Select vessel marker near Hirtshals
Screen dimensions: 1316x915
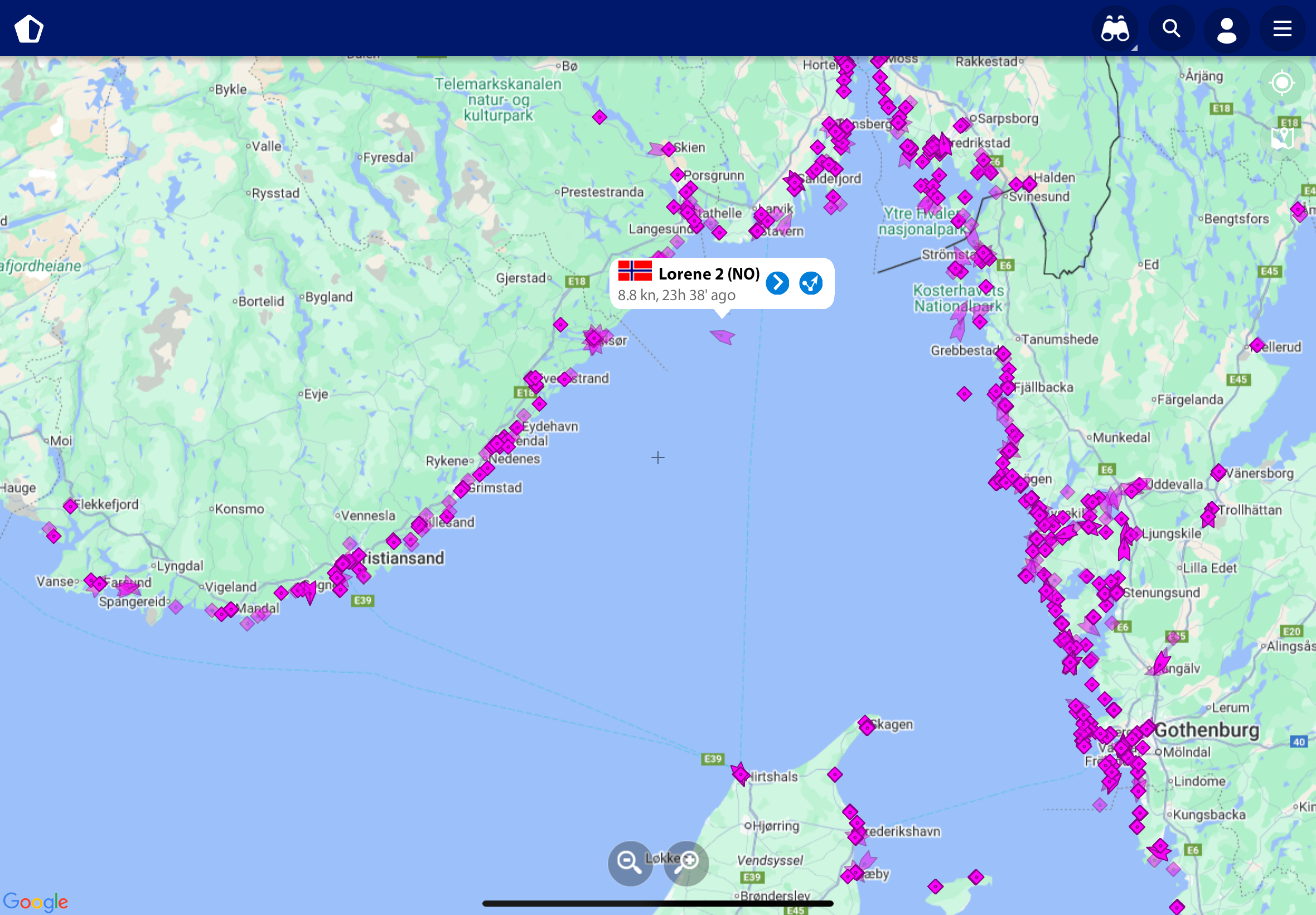739,774
